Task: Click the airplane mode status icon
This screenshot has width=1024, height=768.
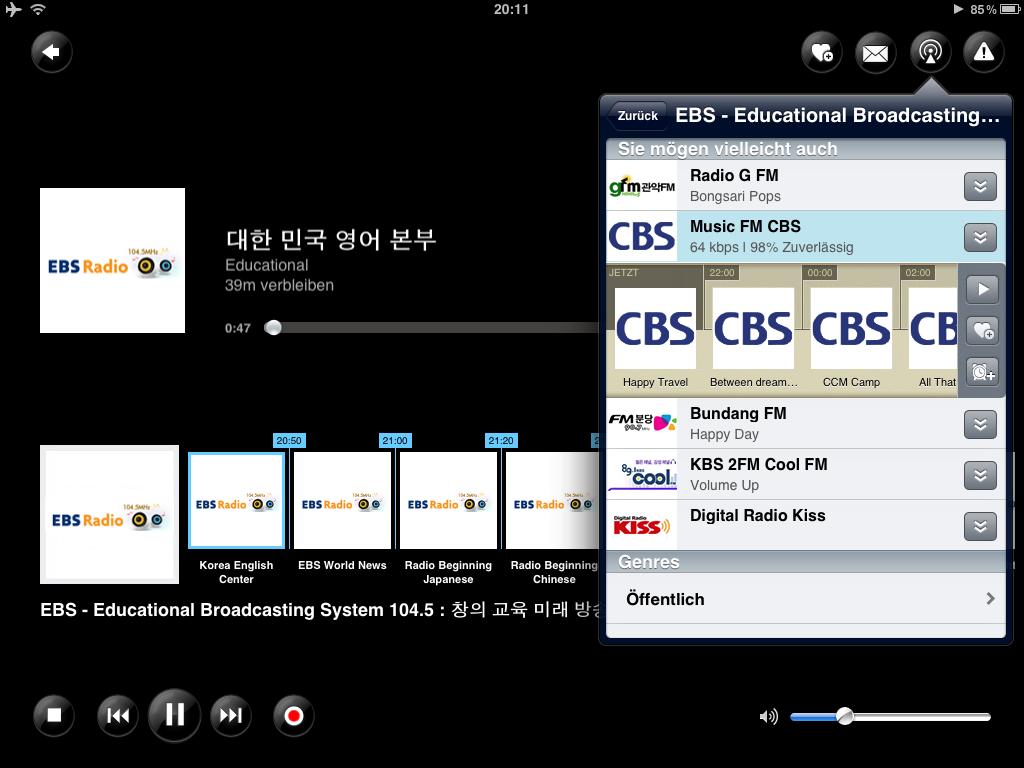Action: click(x=13, y=10)
